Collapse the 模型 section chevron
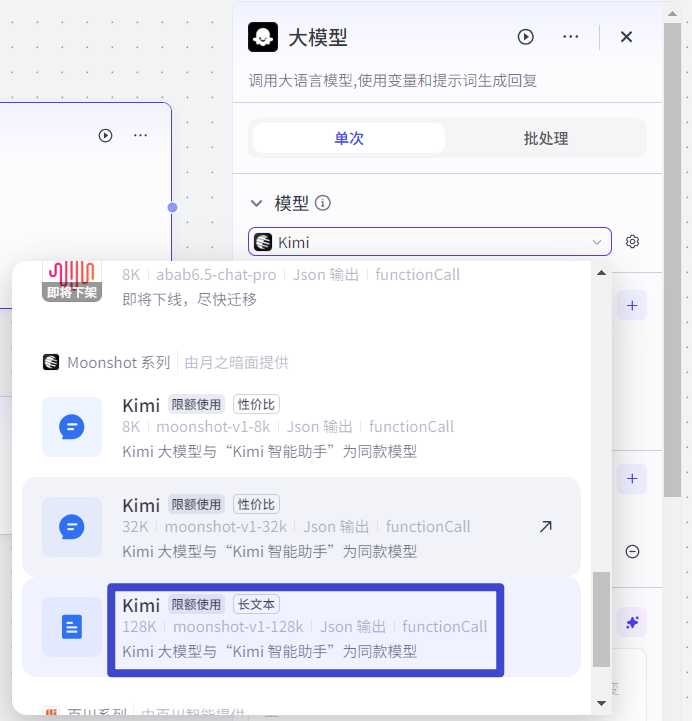692x721 pixels. coord(256,203)
